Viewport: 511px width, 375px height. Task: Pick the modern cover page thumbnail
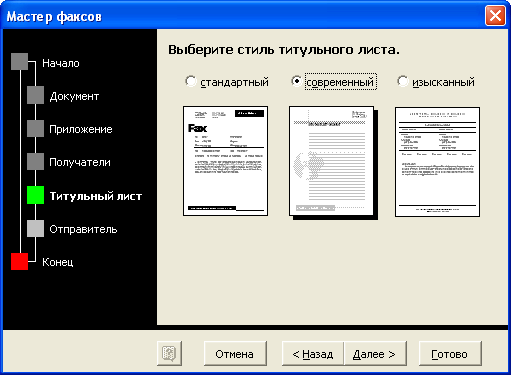[332, 161]
